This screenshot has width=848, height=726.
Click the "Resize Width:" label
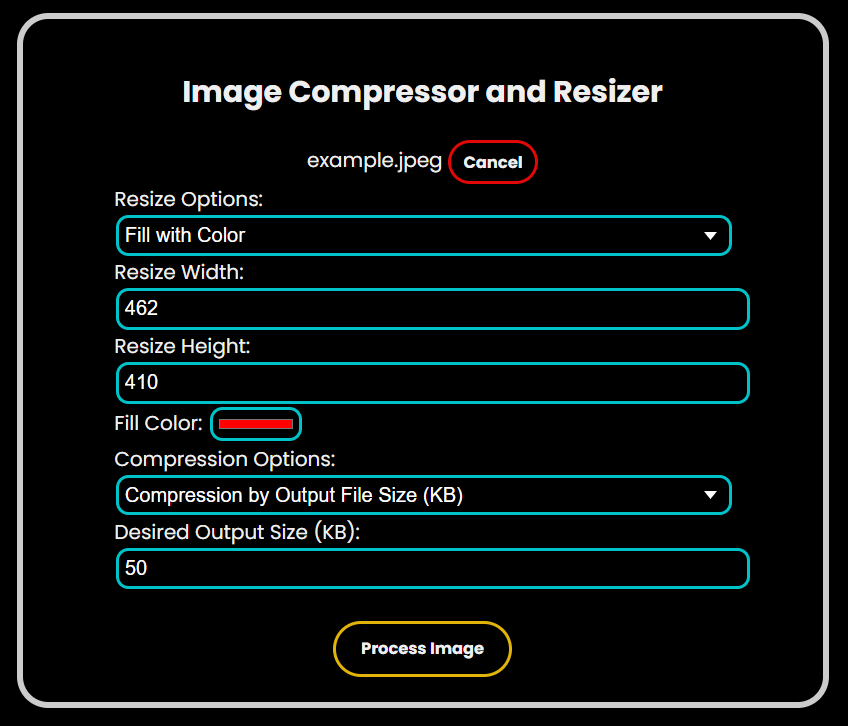tap(179, 272)
